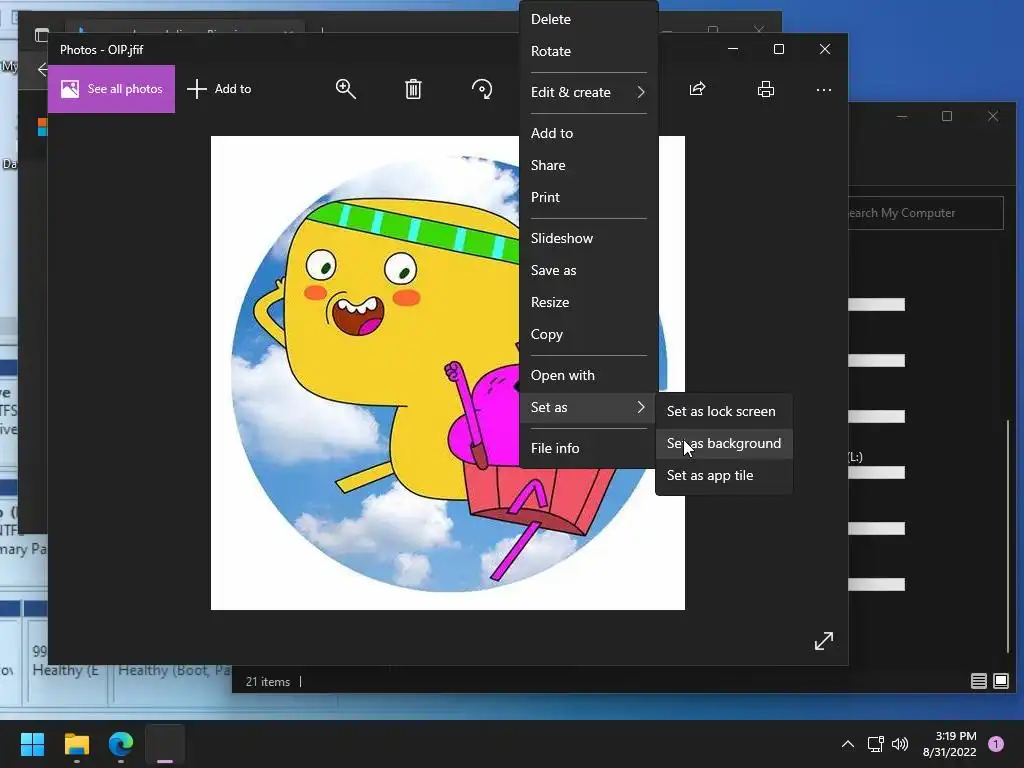The image size is (1024, 768).
Task: Show hidden icons in the system tray
Action: pyautogui.click(x=848, y=744)
